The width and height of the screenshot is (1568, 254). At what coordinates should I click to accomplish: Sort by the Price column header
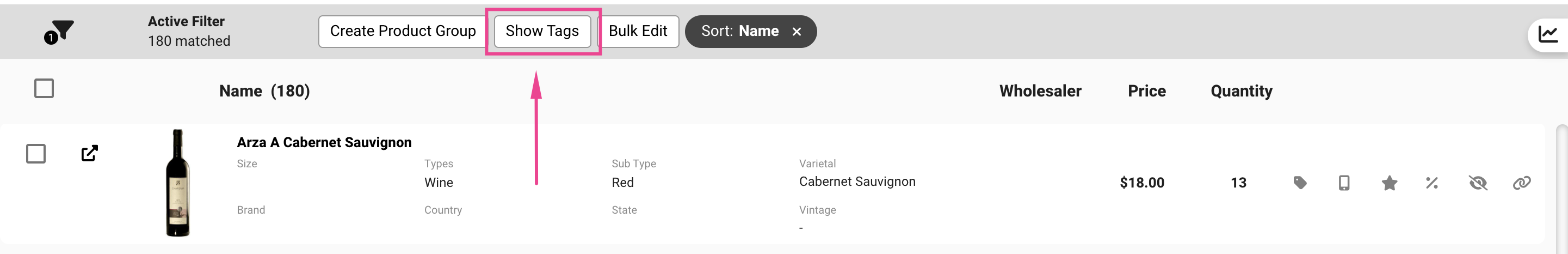[x=1146, y=92]
